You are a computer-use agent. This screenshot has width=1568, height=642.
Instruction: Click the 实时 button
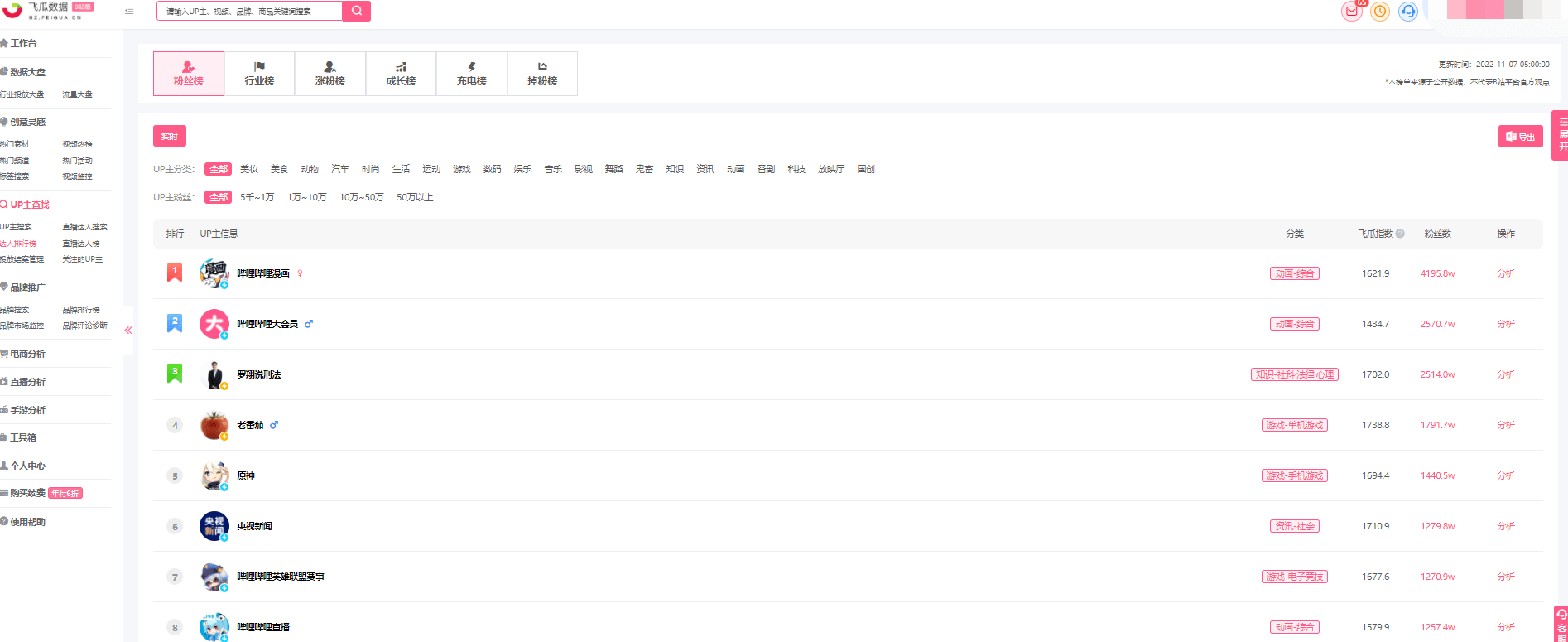[170, 136]
